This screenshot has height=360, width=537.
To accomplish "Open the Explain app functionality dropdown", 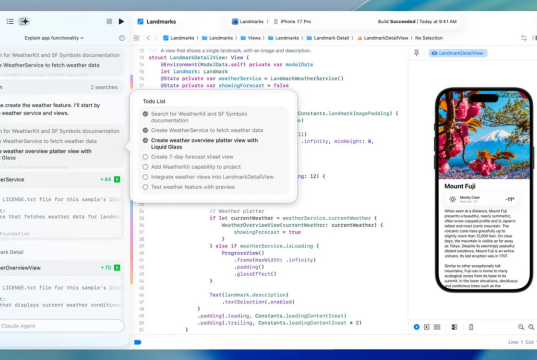I will 54,38.
